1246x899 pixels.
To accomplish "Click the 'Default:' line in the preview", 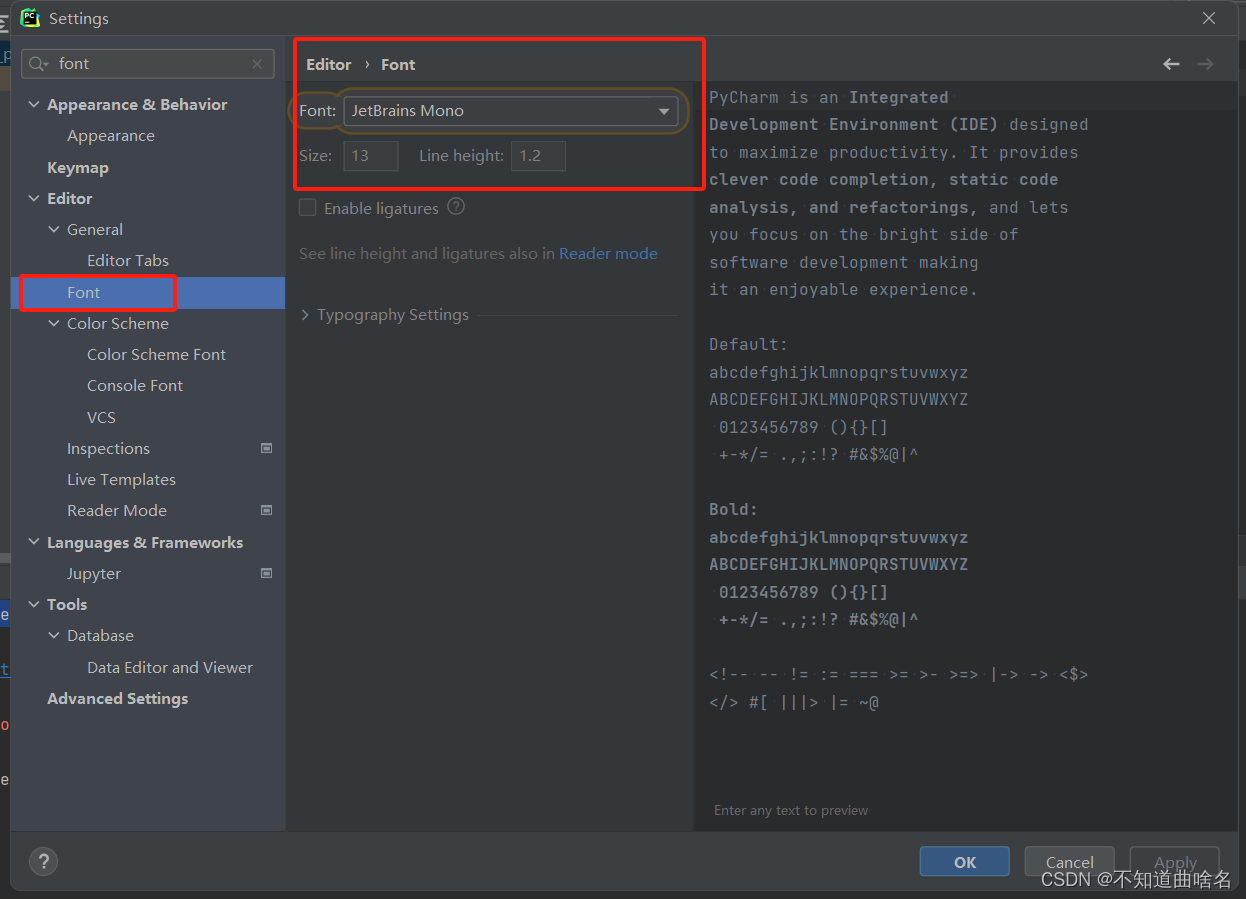I will [x=748, y=345].
